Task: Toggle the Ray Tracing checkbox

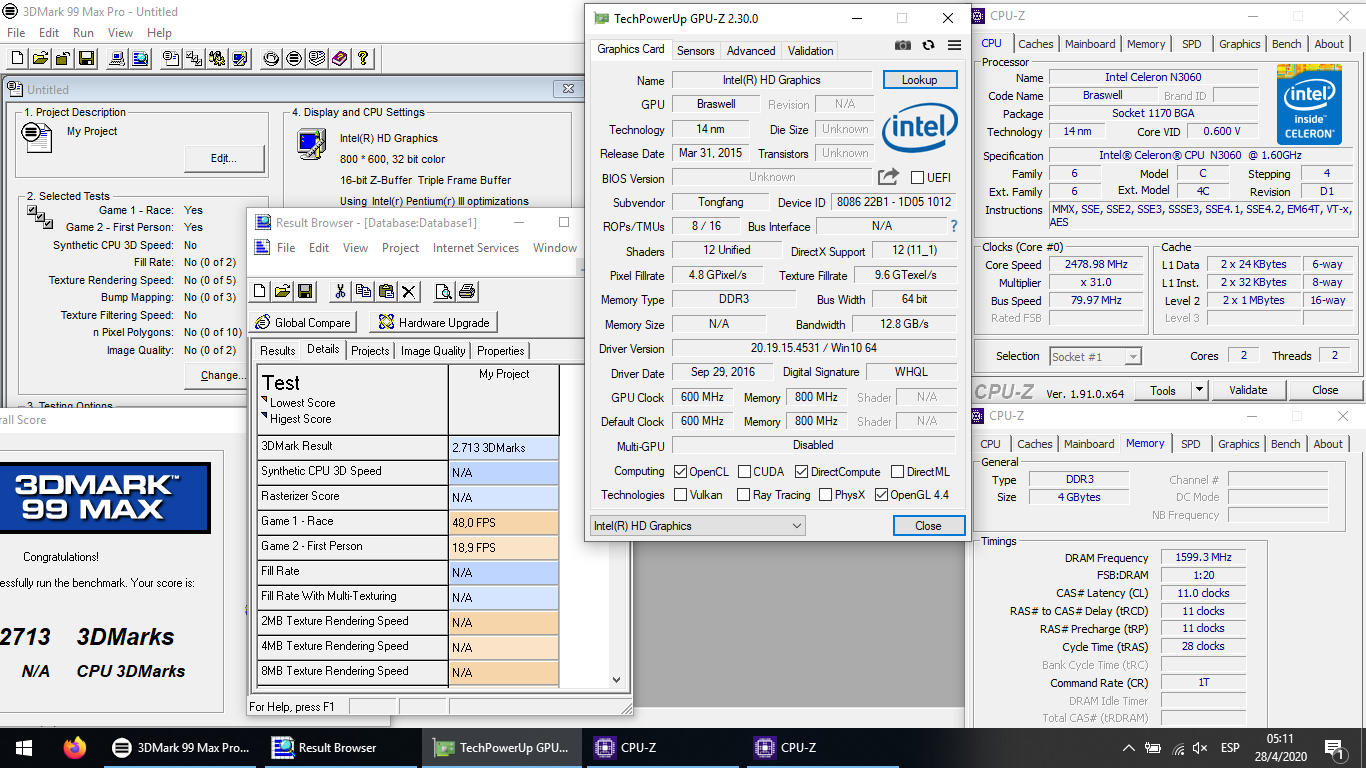Action: (743, 495)
